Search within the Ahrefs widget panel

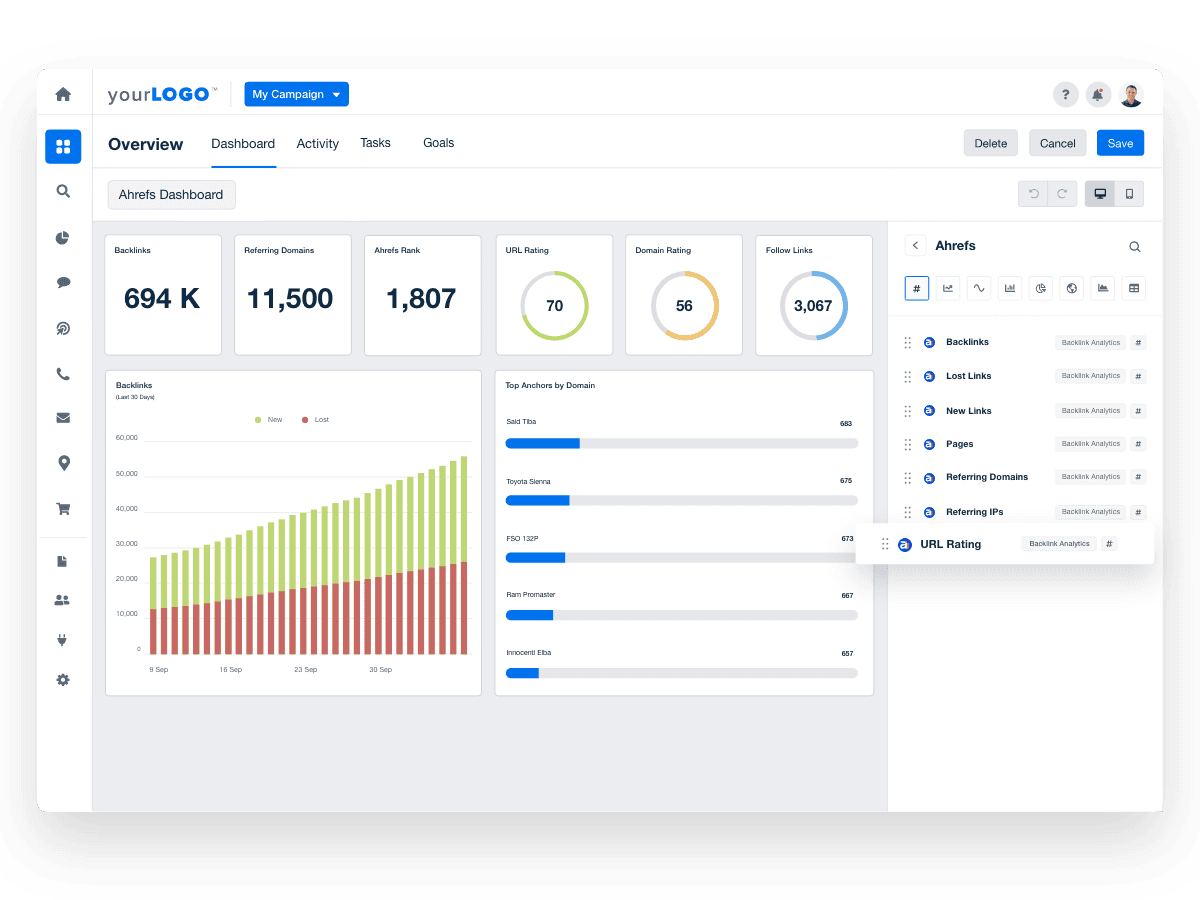[x=1135, y=246]
